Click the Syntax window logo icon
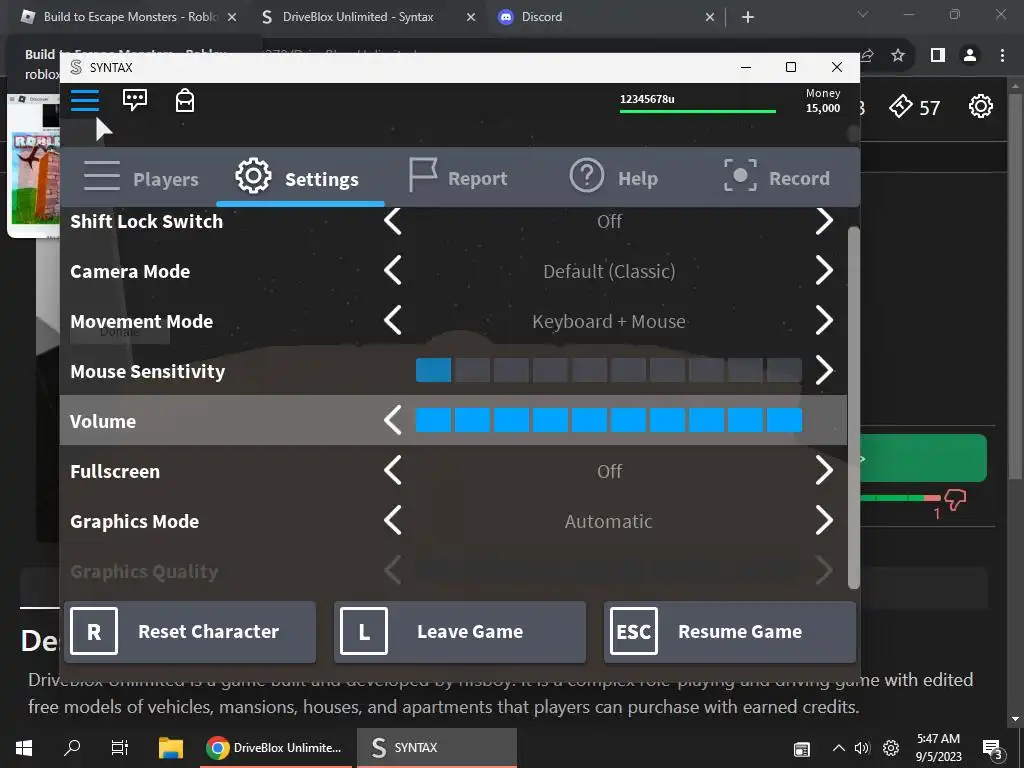 76,67
